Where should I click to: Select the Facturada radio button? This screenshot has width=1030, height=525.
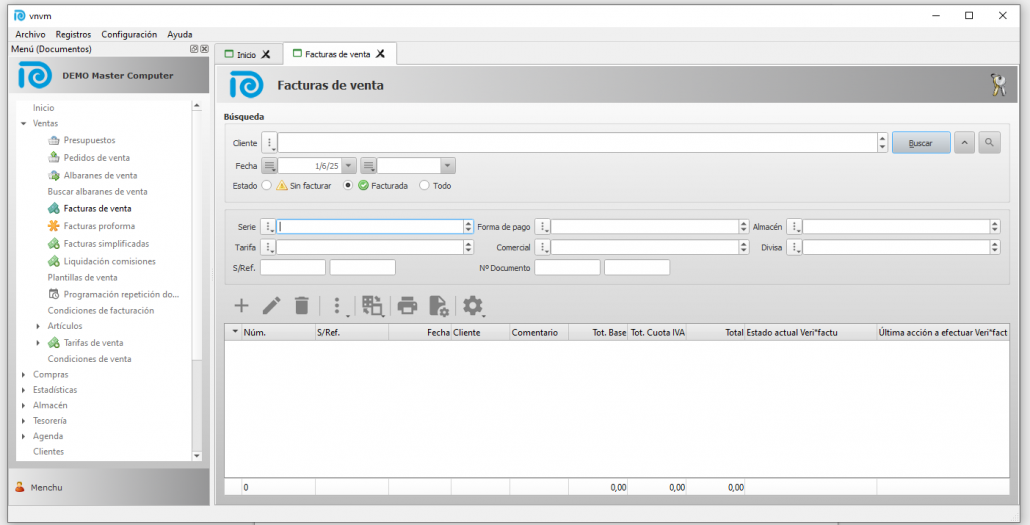click(348, 185)
